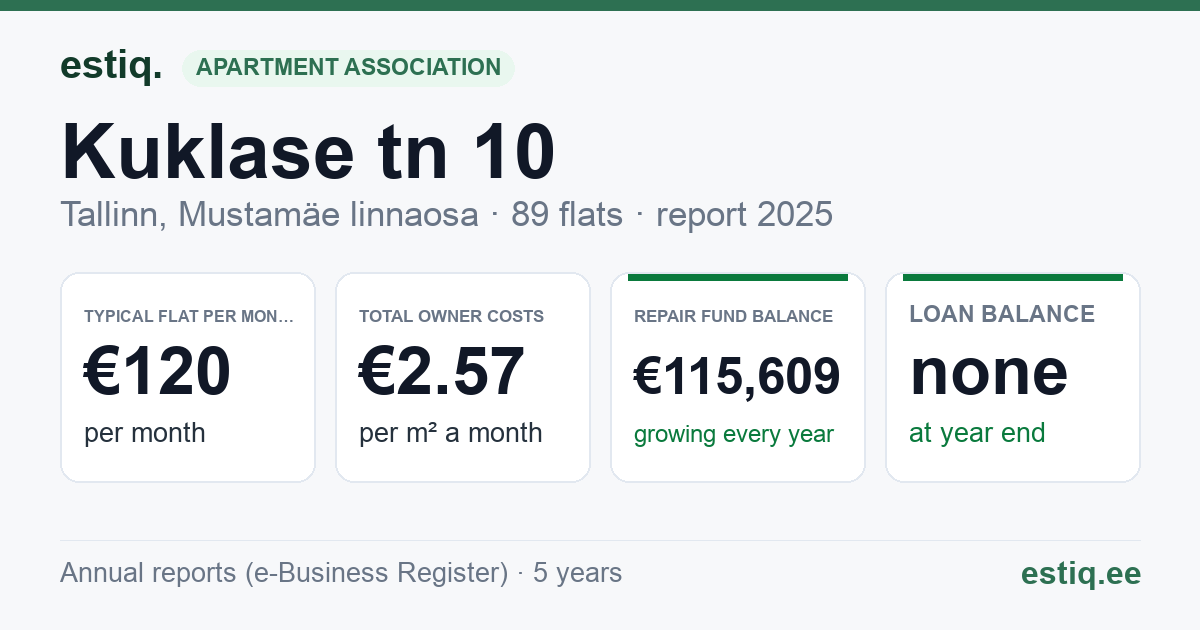This screenshot has height=630, width=1200.
Task: Click the Loan balance label
Action: pos(1002,314)
